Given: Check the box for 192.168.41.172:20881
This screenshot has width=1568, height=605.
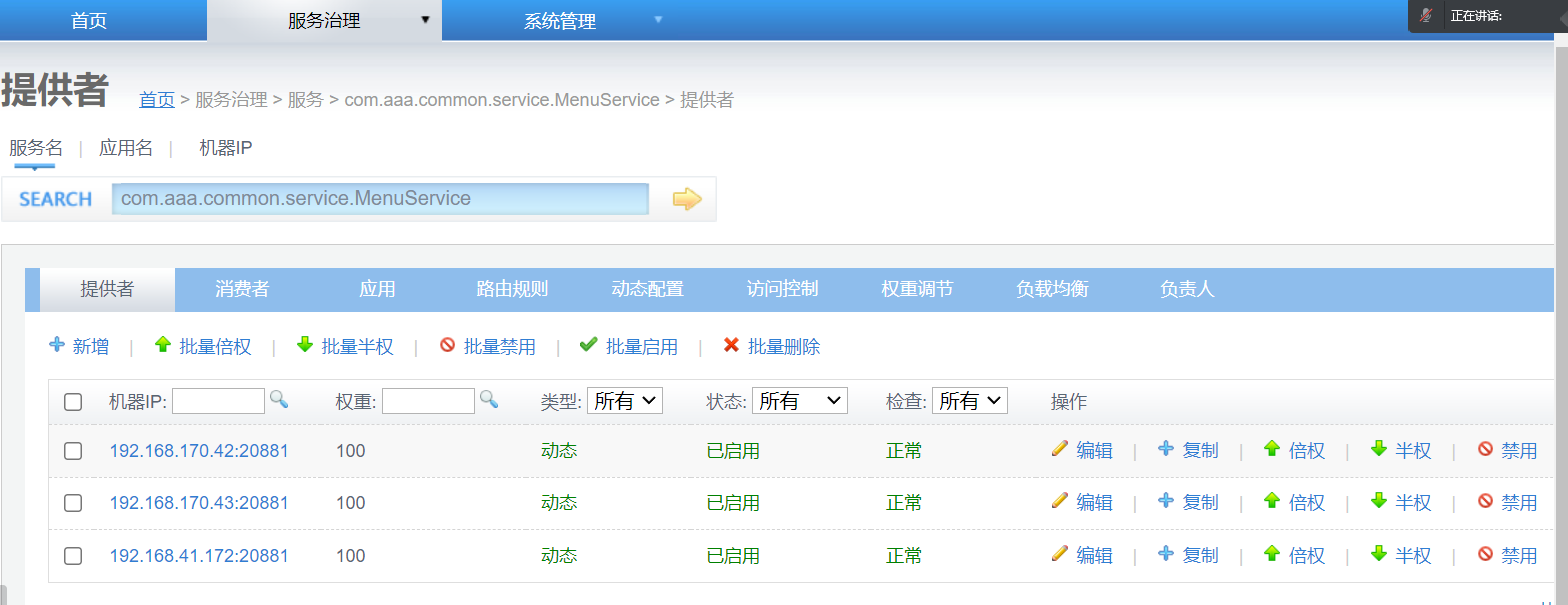Looking at the screenshot, I should coord(73,556).
